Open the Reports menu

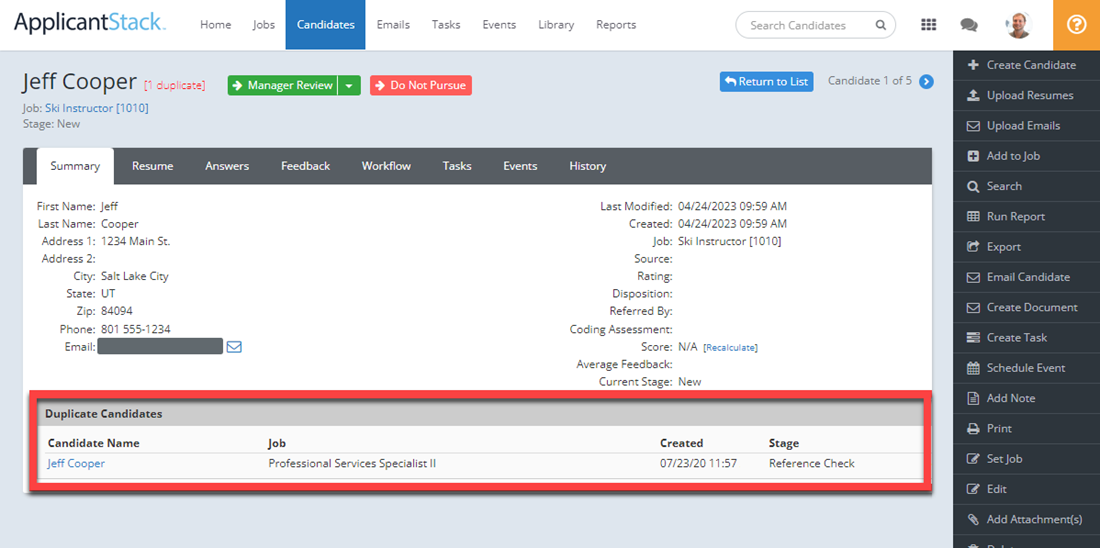pos(616,25)
